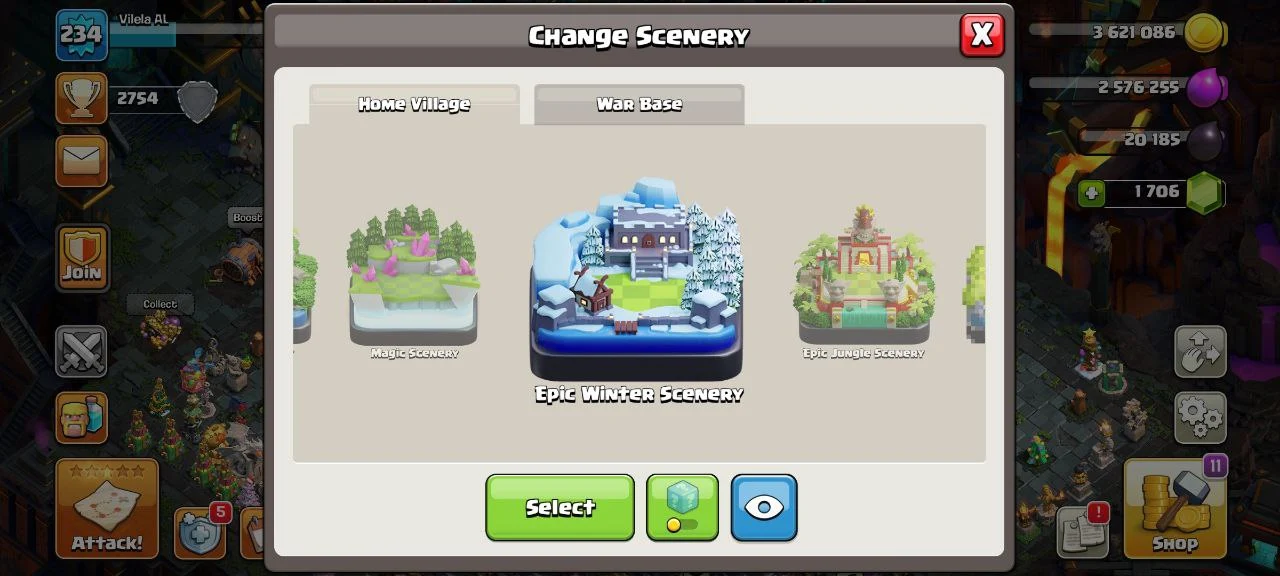
Task: Tap the level 234 experience badge
Action: (81, 35)
